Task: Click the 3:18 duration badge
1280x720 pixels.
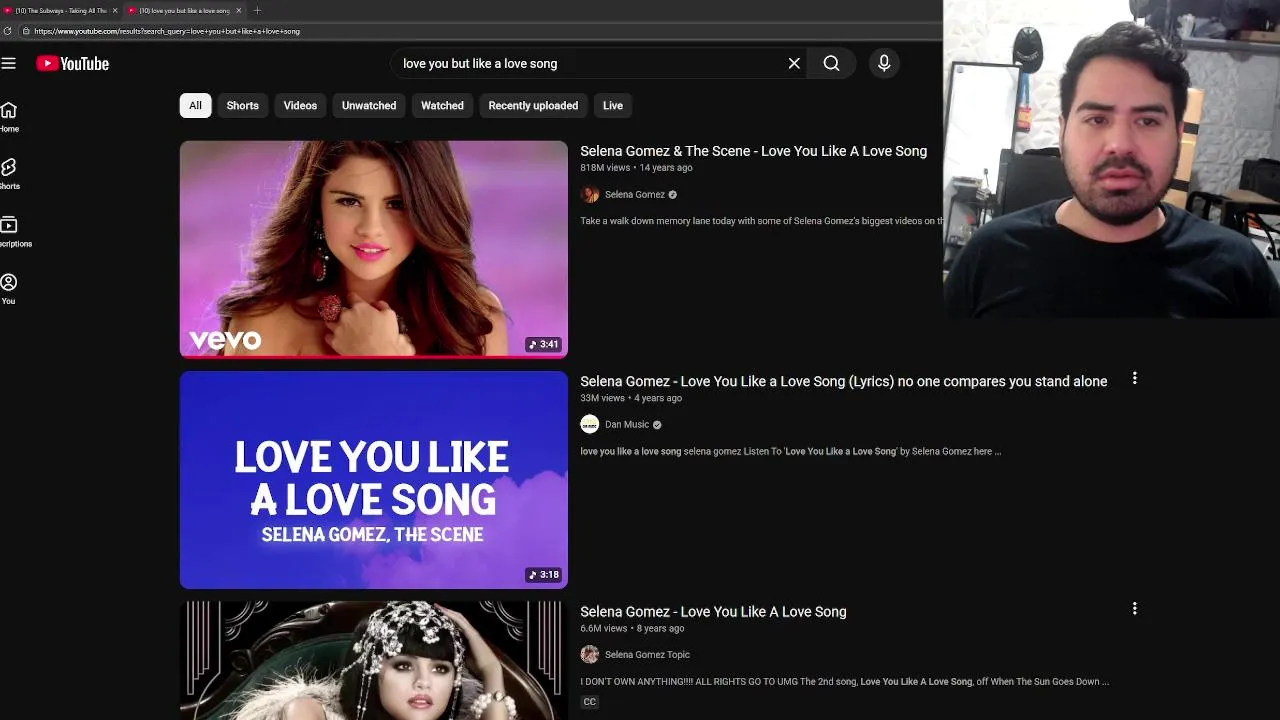Action: 544,575
